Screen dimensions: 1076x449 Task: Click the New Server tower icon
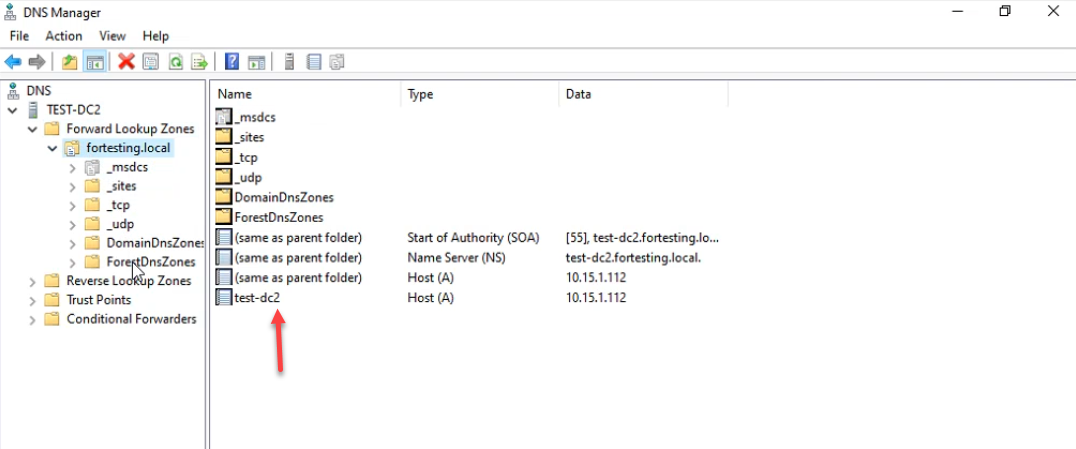pos(289,62)
